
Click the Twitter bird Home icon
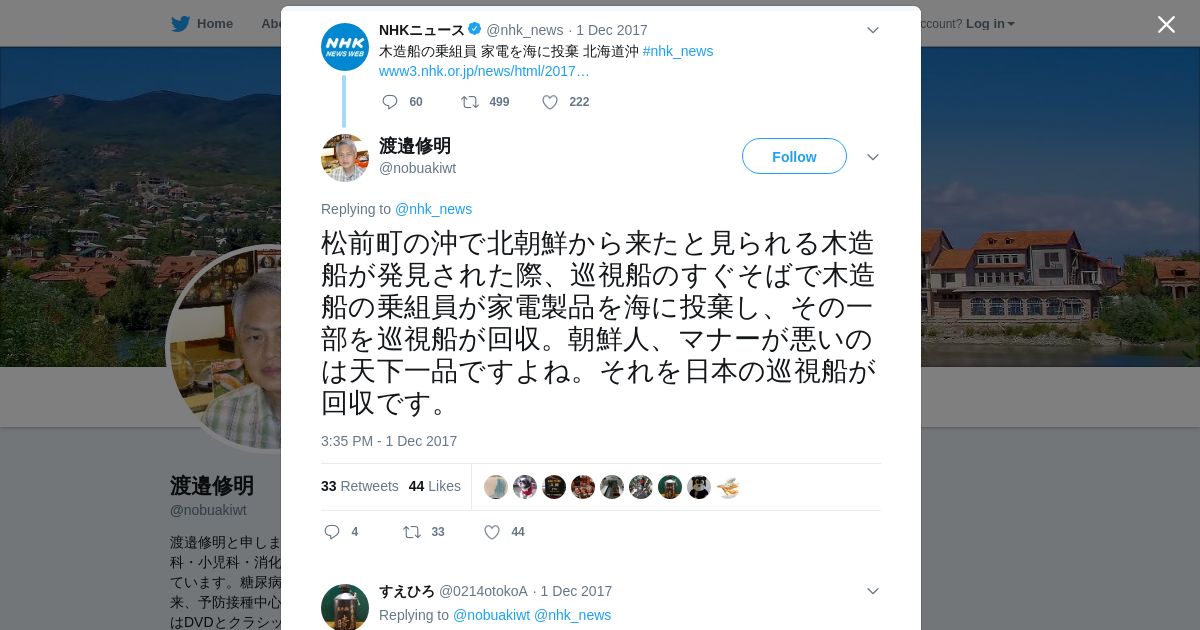point(180,24)
